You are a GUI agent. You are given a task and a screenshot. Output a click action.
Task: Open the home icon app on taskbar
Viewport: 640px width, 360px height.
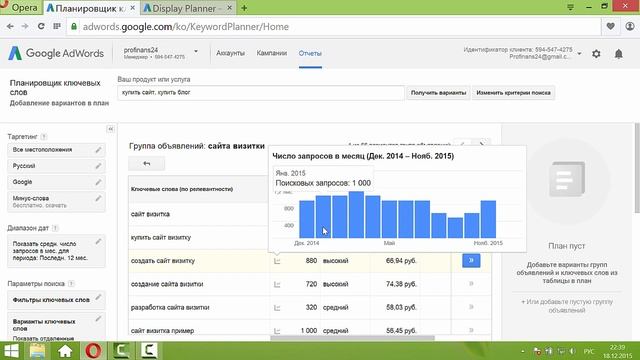click(65, 351)
